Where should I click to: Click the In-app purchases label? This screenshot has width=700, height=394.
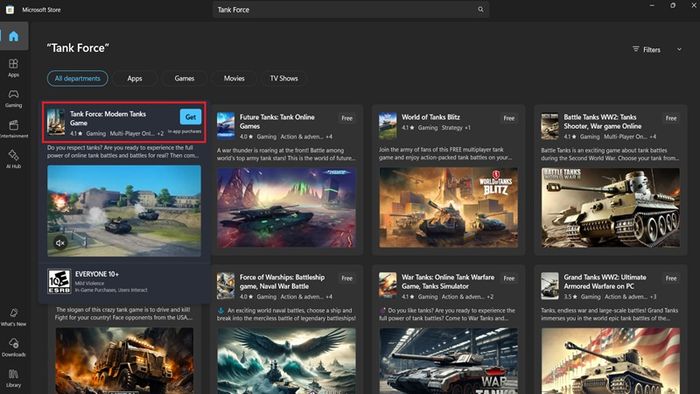pos(184,132)
